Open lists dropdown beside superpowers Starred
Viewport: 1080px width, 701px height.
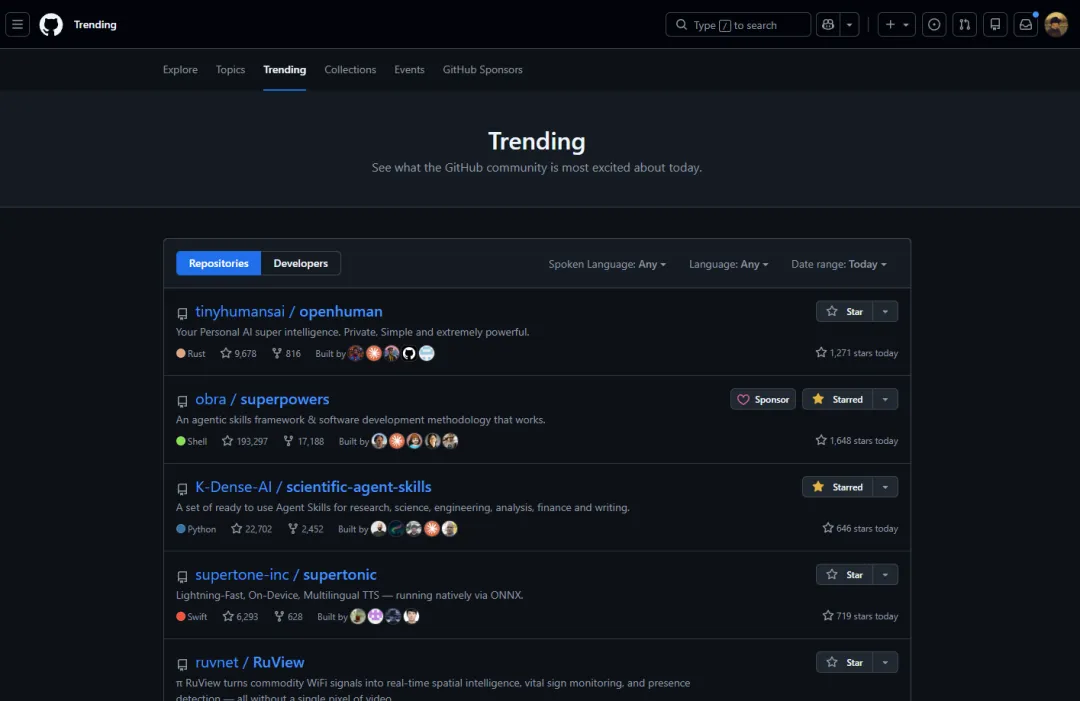click(885, 399)
